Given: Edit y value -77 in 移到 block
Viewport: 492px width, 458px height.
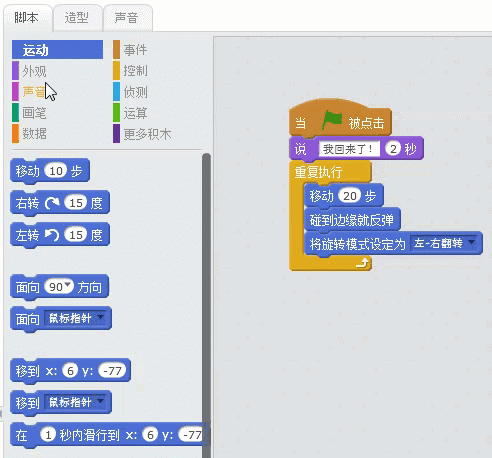Looking at the screenshot, I should click(112, 370).
